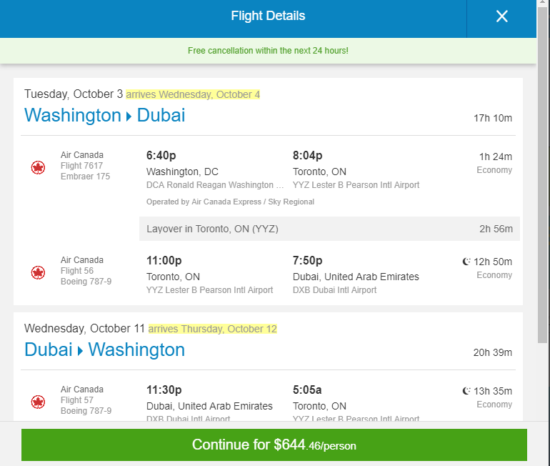
Task: Continue for $644.46 per person
Action: point(274,445)
